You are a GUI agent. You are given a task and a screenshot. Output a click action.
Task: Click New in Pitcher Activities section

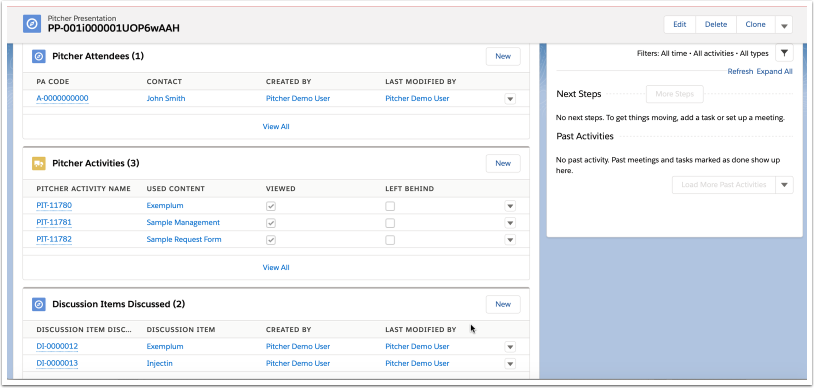click(x=503, y=163)
